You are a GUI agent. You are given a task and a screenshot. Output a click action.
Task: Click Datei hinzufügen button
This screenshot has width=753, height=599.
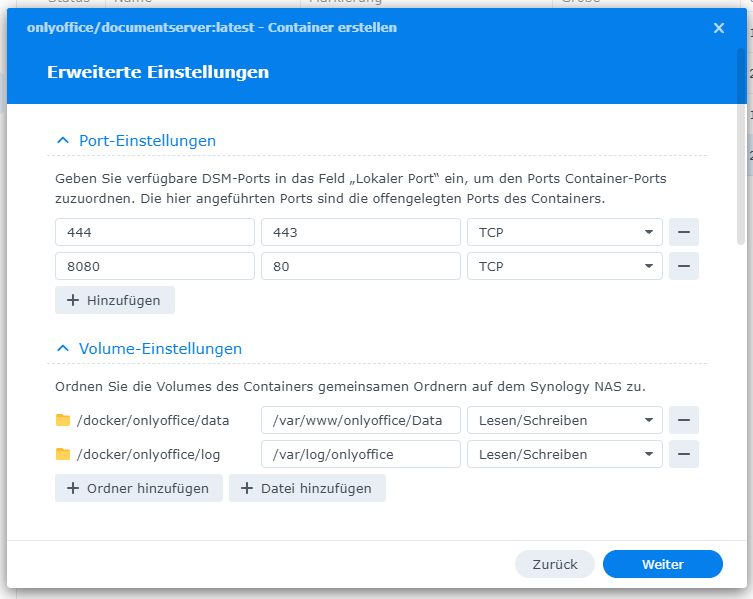tap(307, 488)
